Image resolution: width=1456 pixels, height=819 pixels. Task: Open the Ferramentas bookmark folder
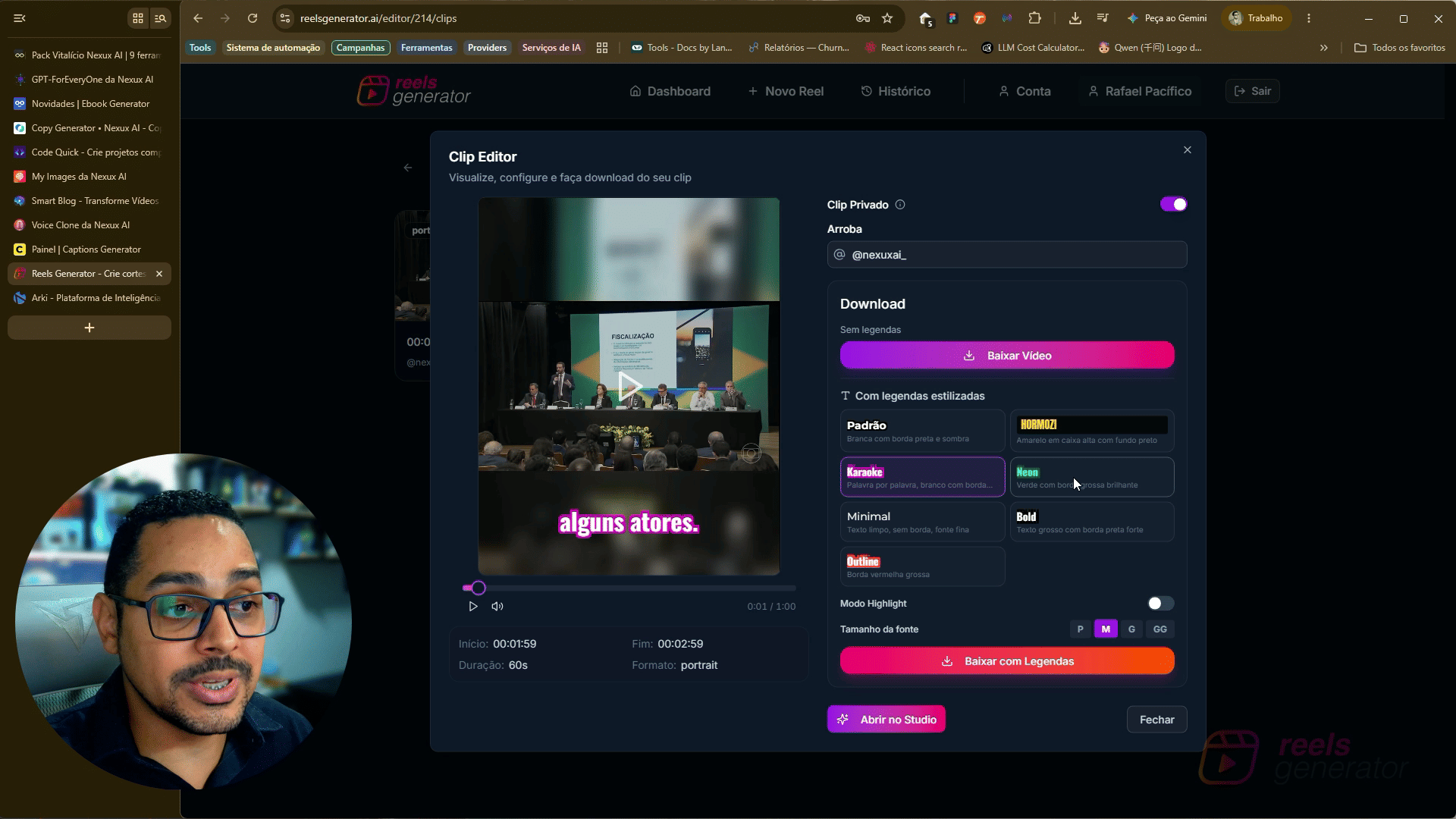[426, 48]
